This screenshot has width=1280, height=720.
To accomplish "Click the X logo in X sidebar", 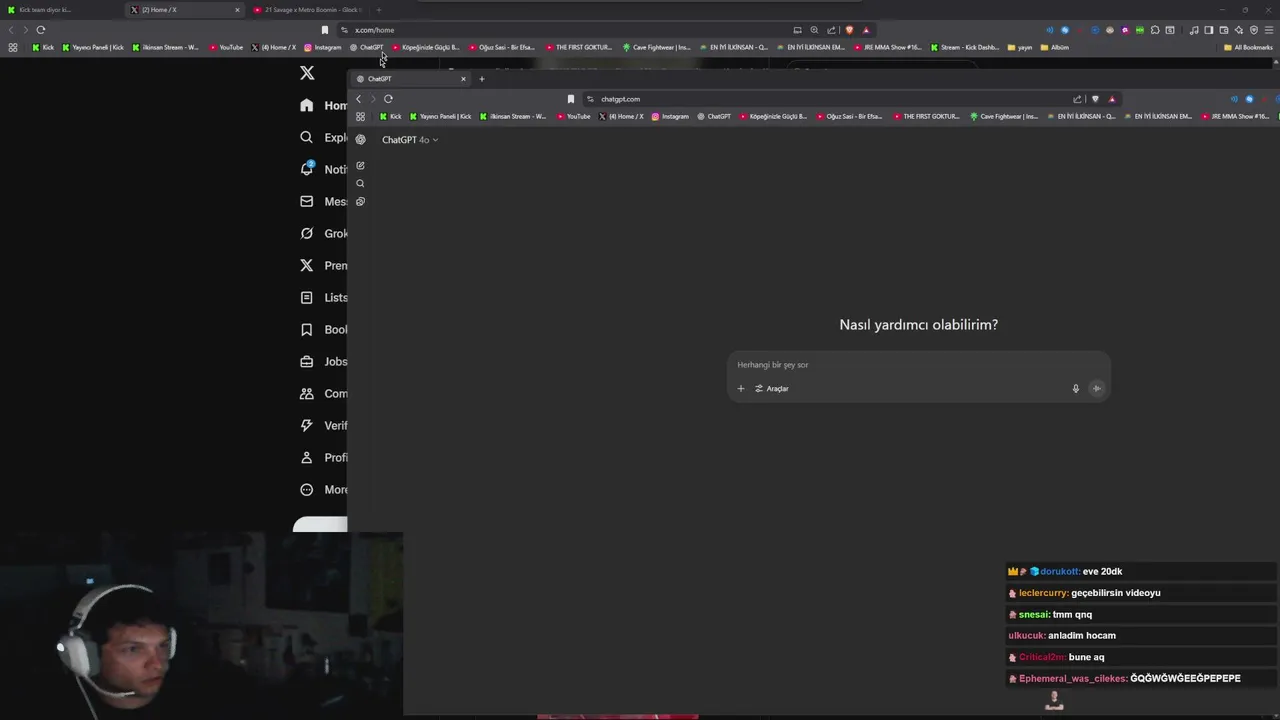I will (x=307, y=73).
